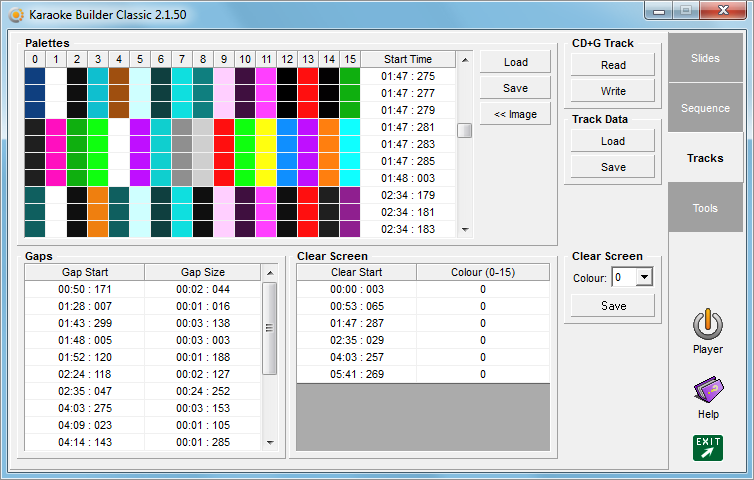Open the Help book icon
The width and height of the screenshot is (754, 480).
(x=708, y=390)
